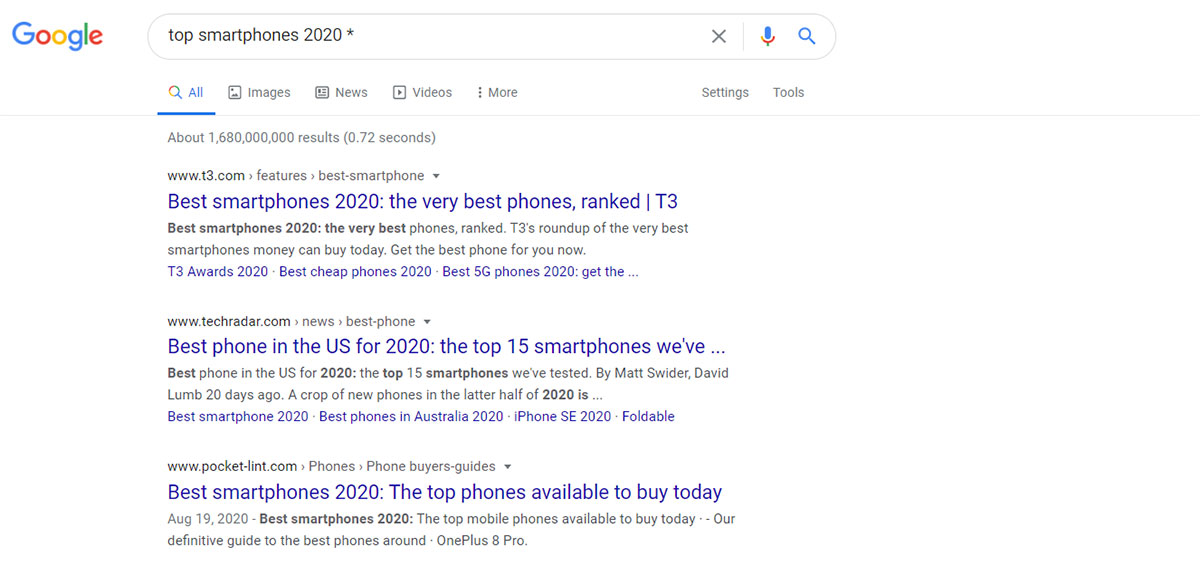Viewport: 1200px width, 566px height.
Task: Open T3 best smartphones 2020 result
Action: [422, 201]
